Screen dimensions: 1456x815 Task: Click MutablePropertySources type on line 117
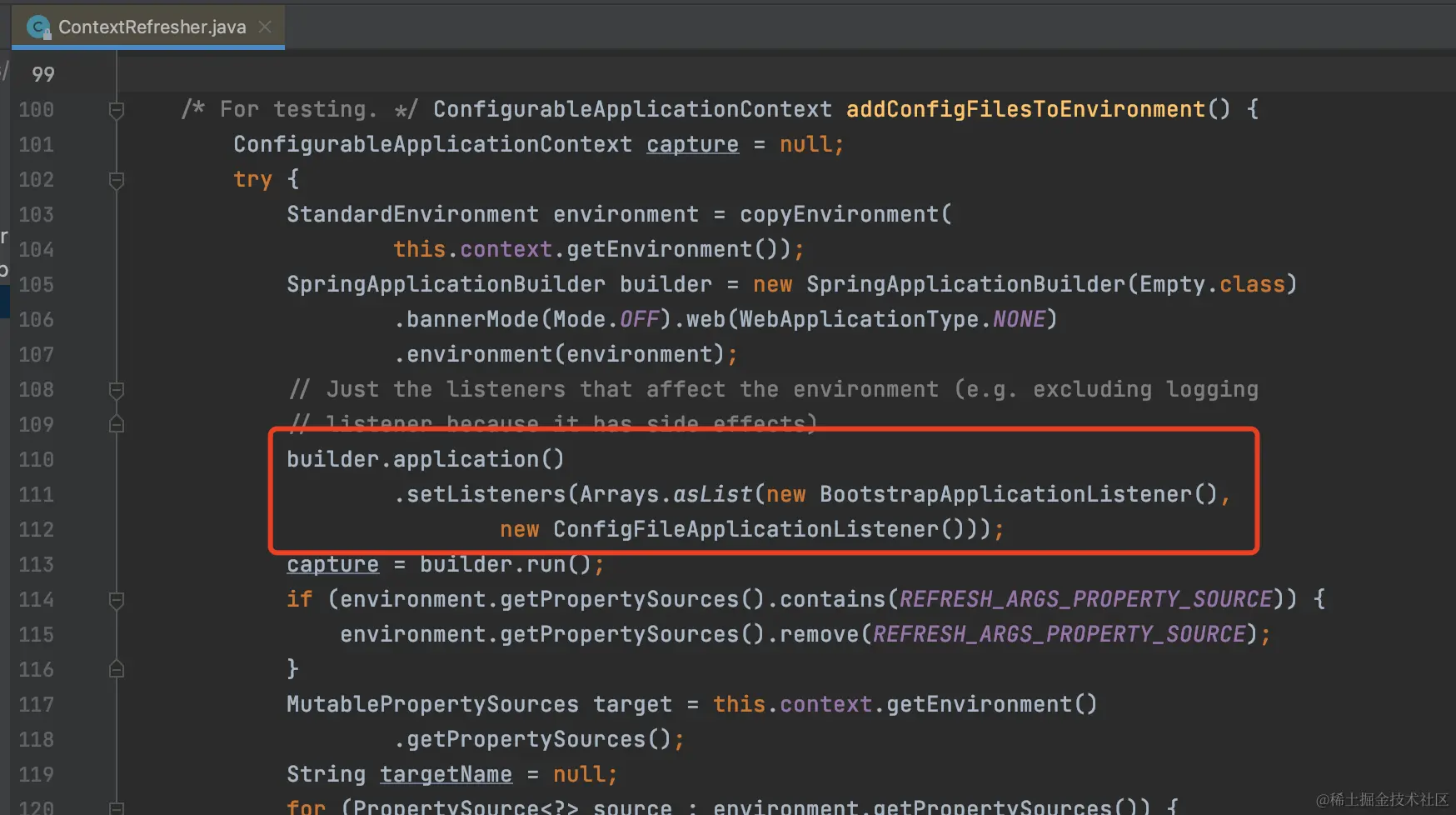(433, 704)
